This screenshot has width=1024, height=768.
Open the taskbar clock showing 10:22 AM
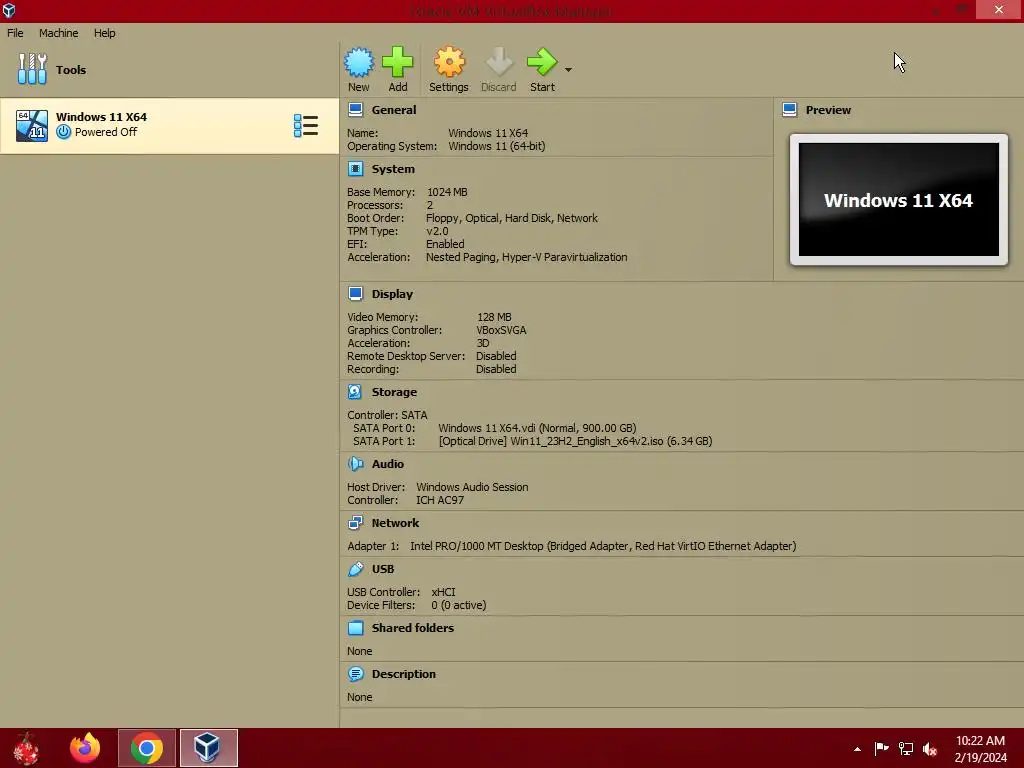click(980, 749)
